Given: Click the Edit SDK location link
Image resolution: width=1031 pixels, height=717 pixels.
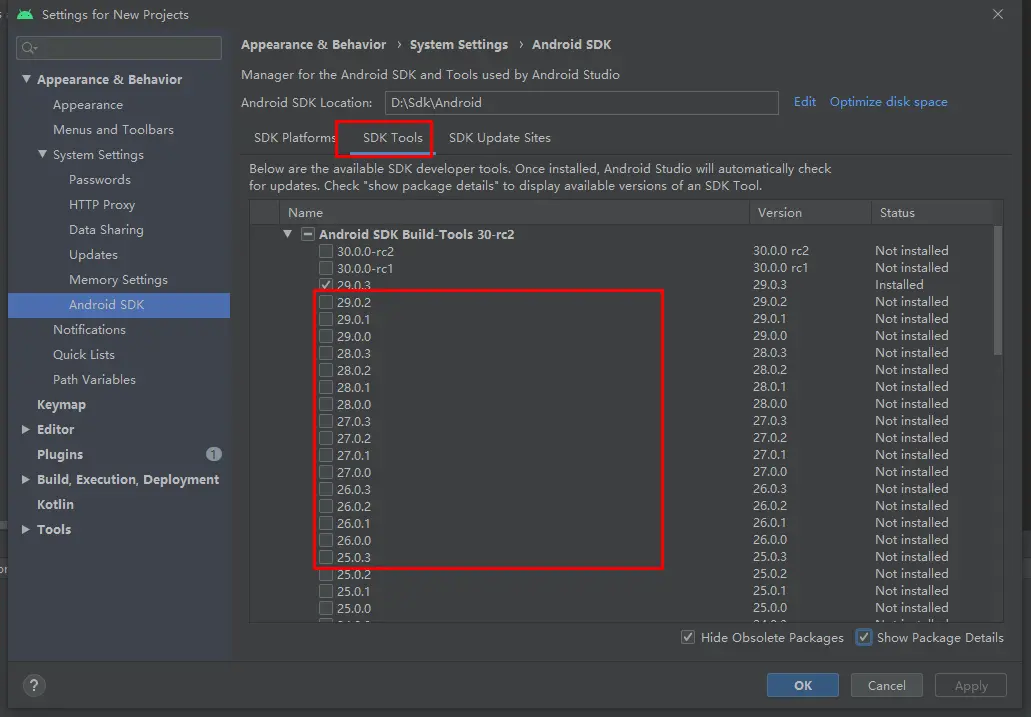Looking at the screenshot, I should [x=804, y=101].
